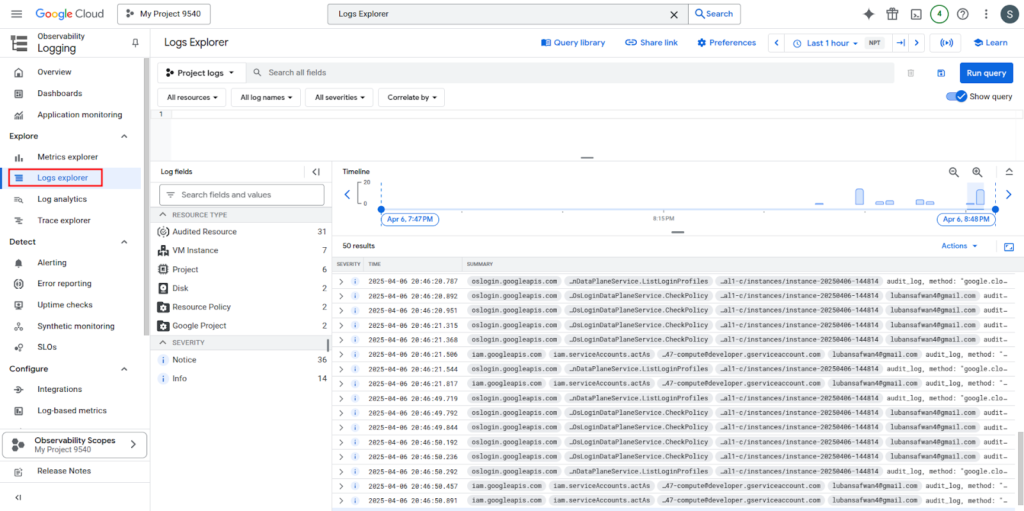1024x511 pixels.
Task: Focus the Search all fields input
Action: 571,73
